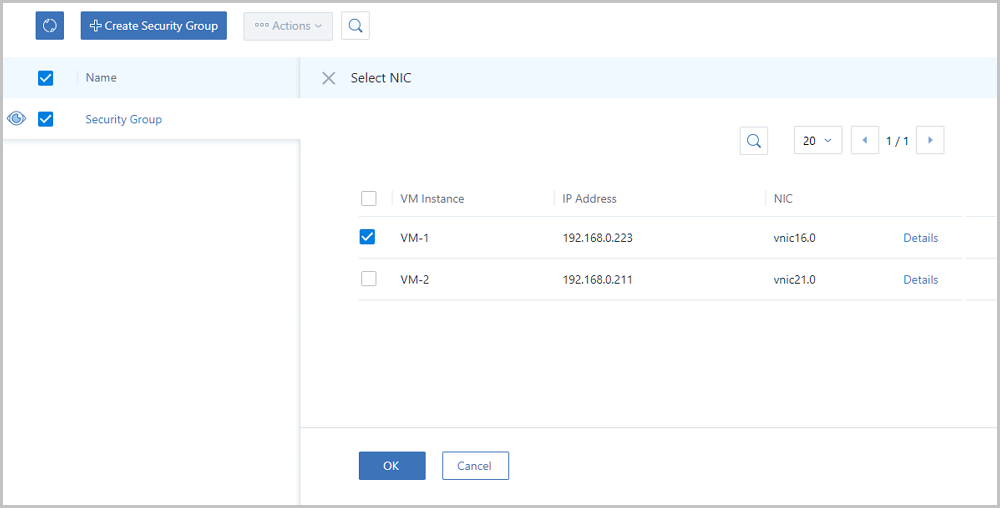Screen dimensions: 1000x508
Task: Open Details link for vnic21.0
Action: pyautogui.click(x=920, y=279)
